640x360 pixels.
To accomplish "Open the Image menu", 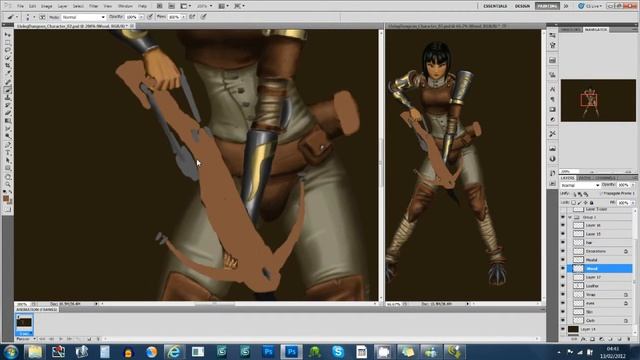I will click(x=47, y=6).
